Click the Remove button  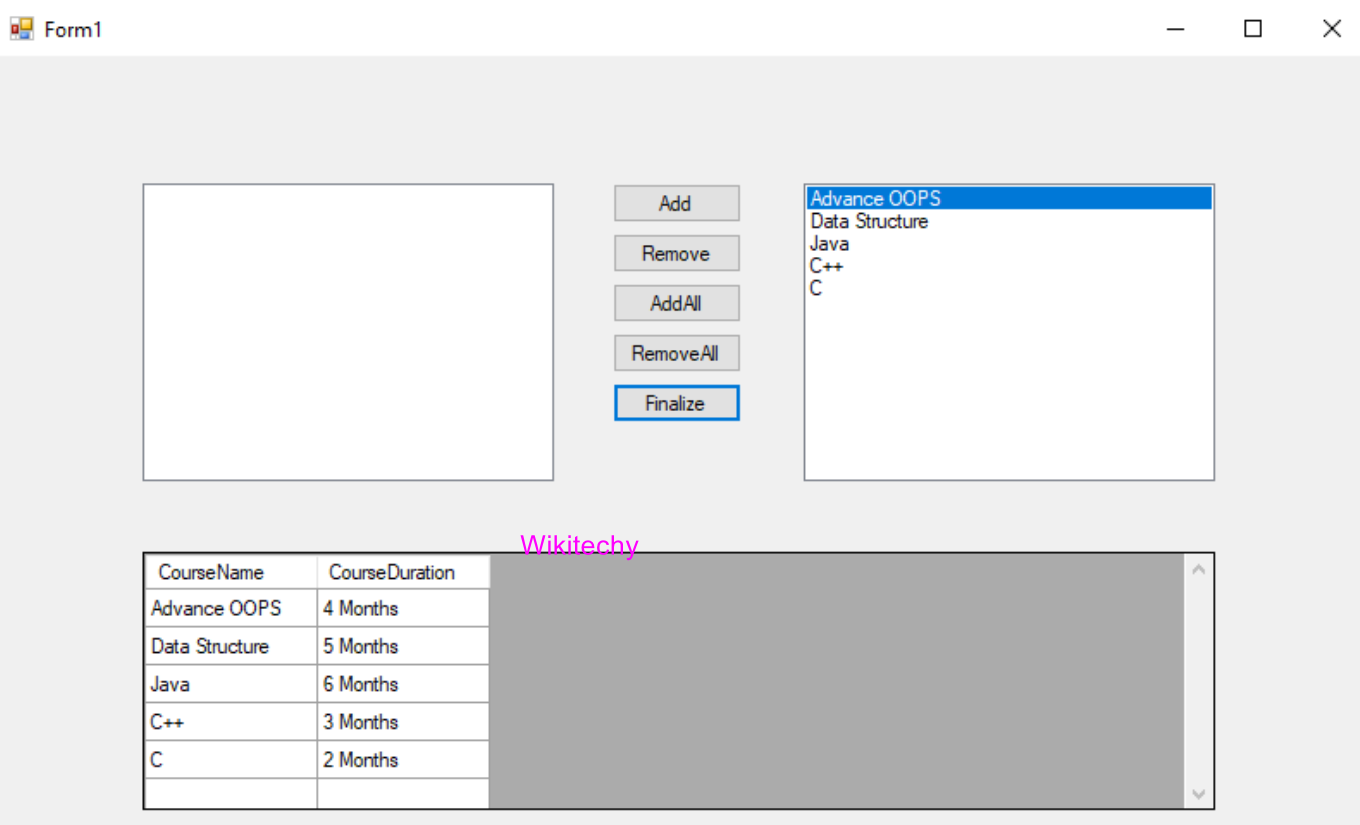click(x=676, y=253)
